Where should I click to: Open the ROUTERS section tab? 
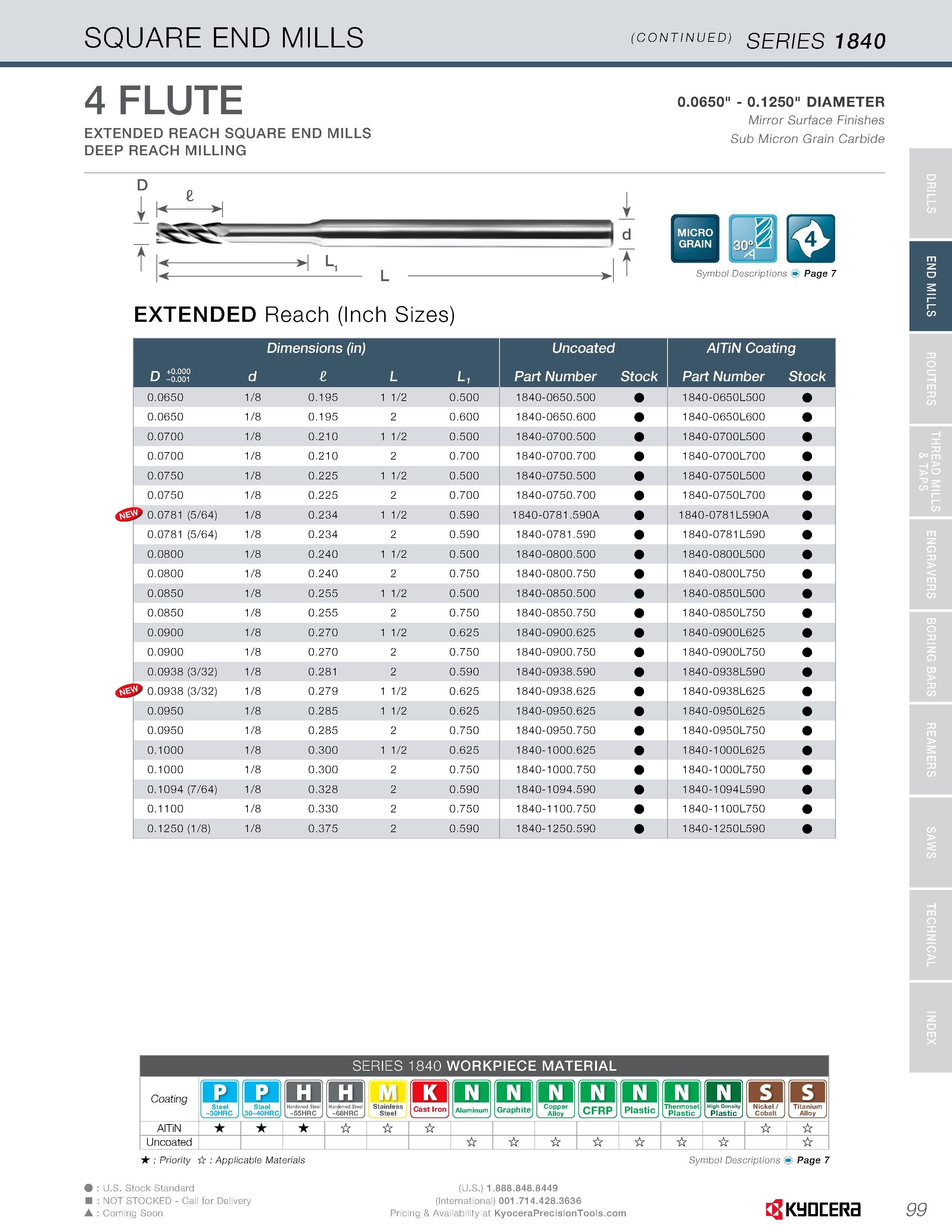(931, 379)
